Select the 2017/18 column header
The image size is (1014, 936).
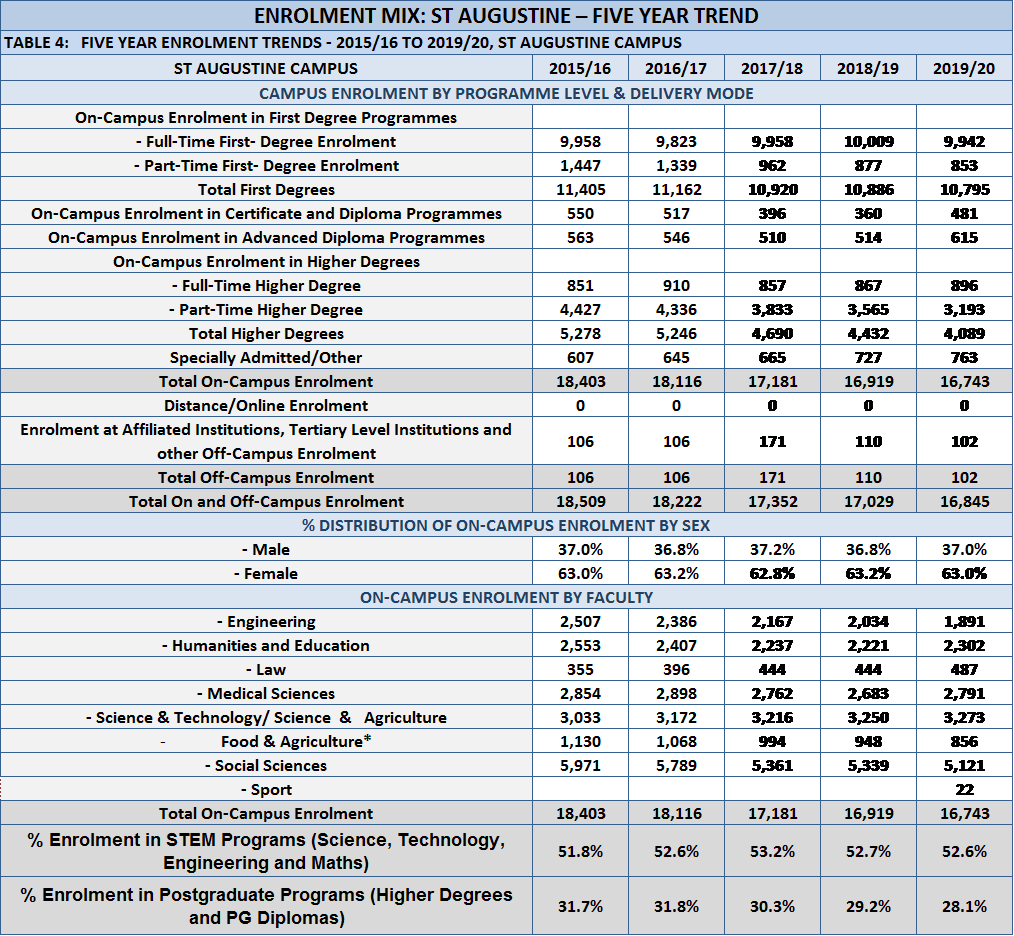click(772, 69)
